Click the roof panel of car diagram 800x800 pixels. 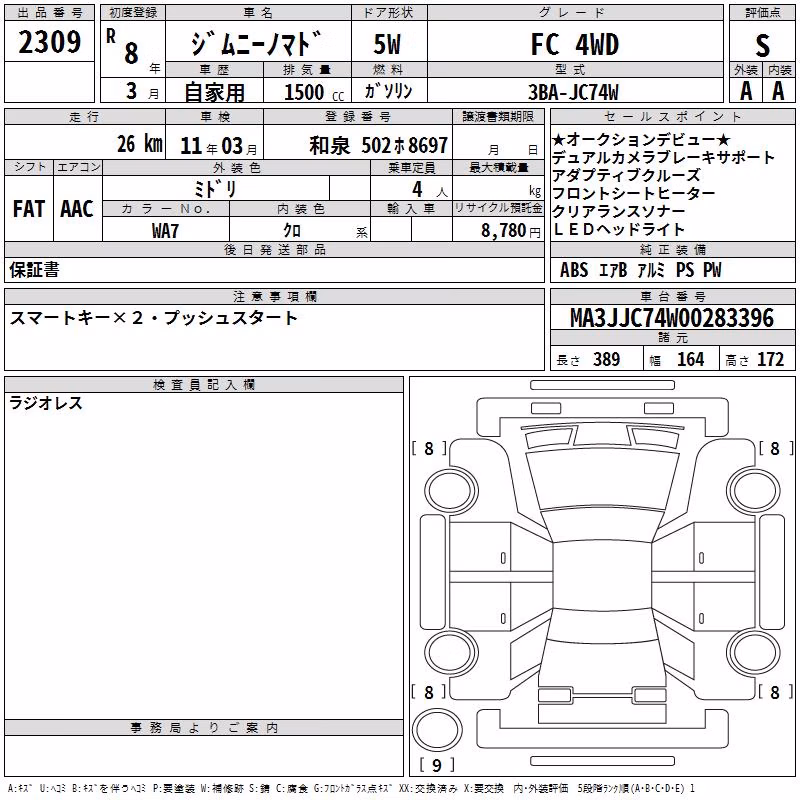(x=602, y=576)
